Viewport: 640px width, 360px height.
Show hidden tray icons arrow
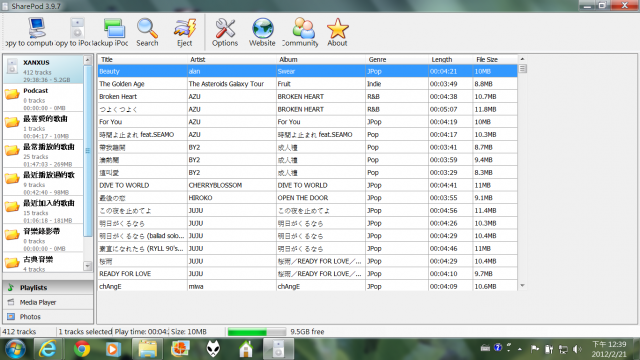tap(520, 349)
